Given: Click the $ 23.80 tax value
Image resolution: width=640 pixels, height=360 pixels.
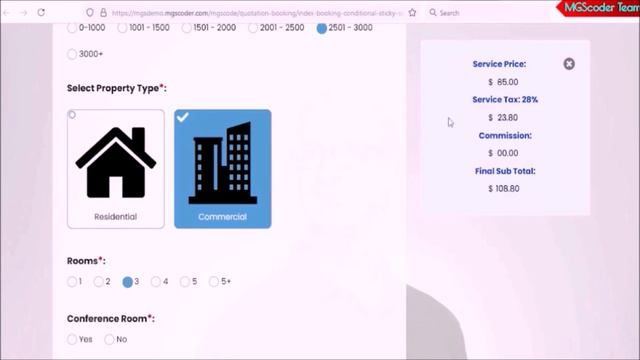Looking at the screenshot, I should tap(503, 118).
